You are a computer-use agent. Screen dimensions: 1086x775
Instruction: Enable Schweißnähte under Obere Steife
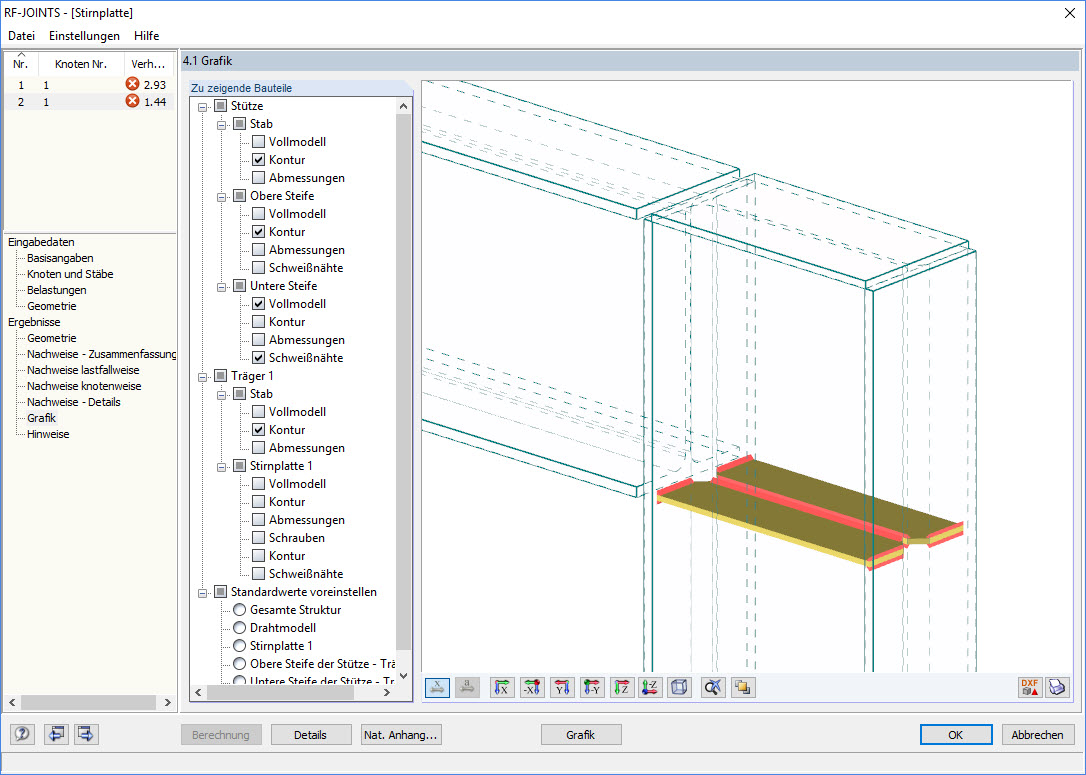[x=258, y=267]
